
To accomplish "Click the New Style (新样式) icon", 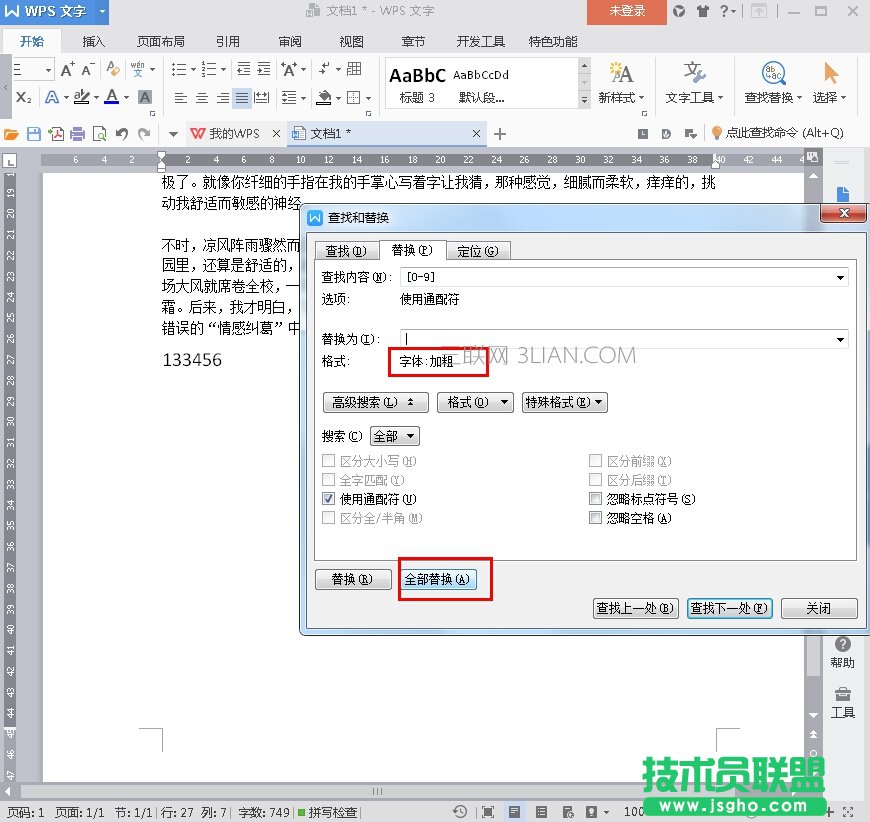I will [x=621, y=73].
